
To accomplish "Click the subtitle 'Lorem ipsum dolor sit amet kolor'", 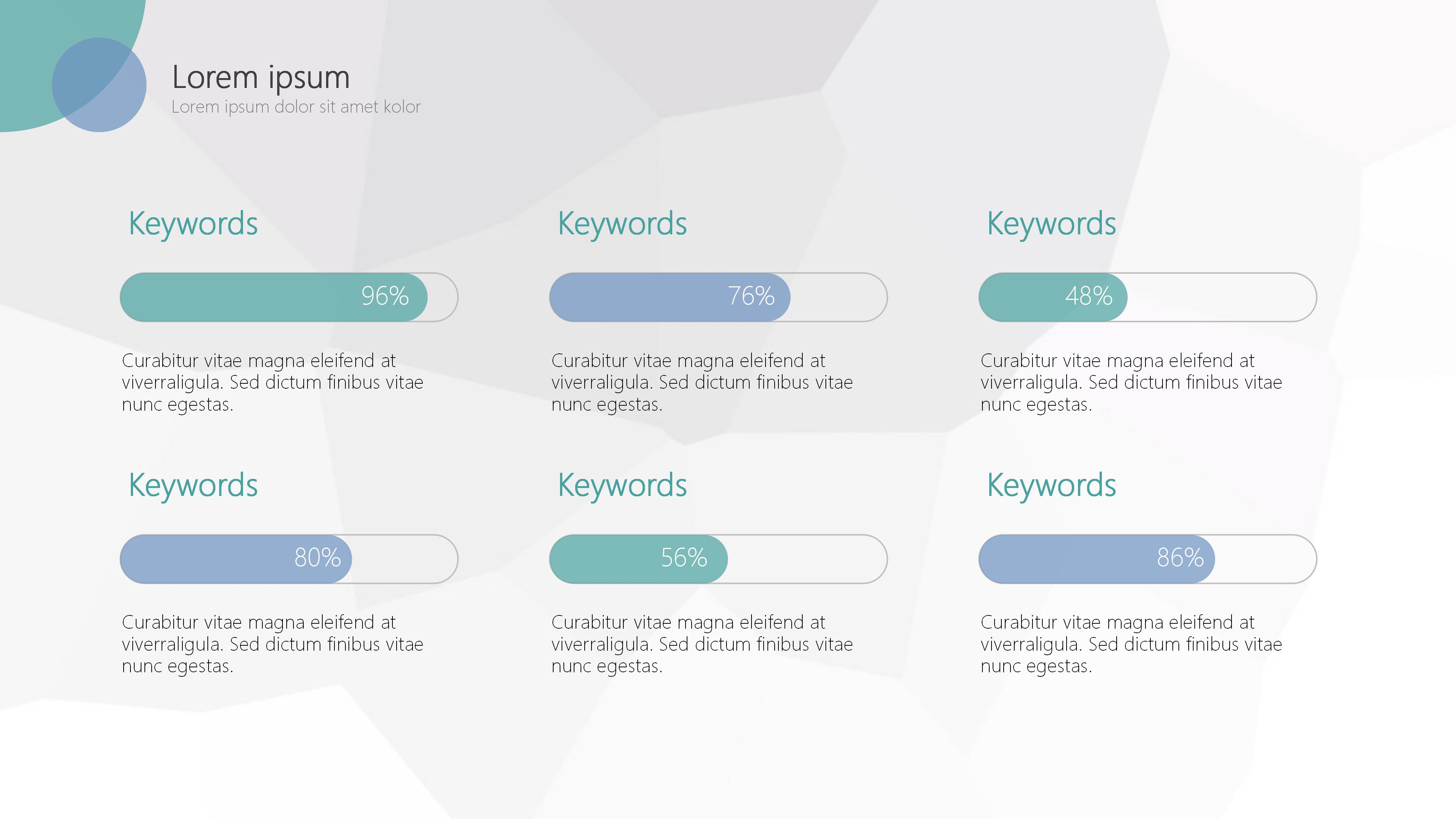I will click(296, 107).
